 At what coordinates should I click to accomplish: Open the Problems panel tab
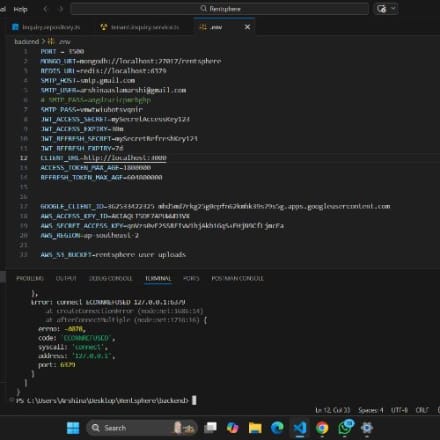coord(30,278)
